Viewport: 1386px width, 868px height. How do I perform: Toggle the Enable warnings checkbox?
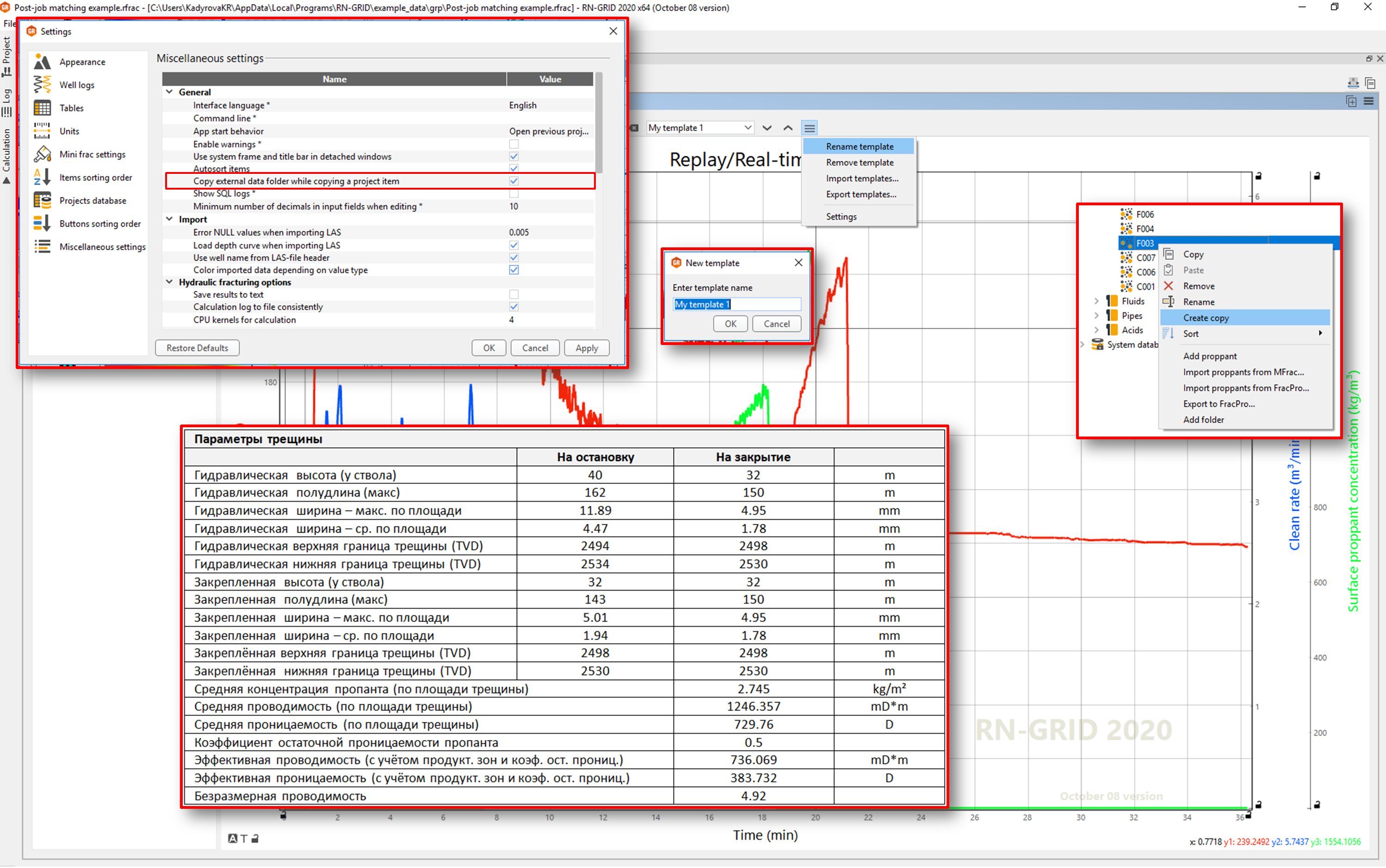tap(514, 144)
